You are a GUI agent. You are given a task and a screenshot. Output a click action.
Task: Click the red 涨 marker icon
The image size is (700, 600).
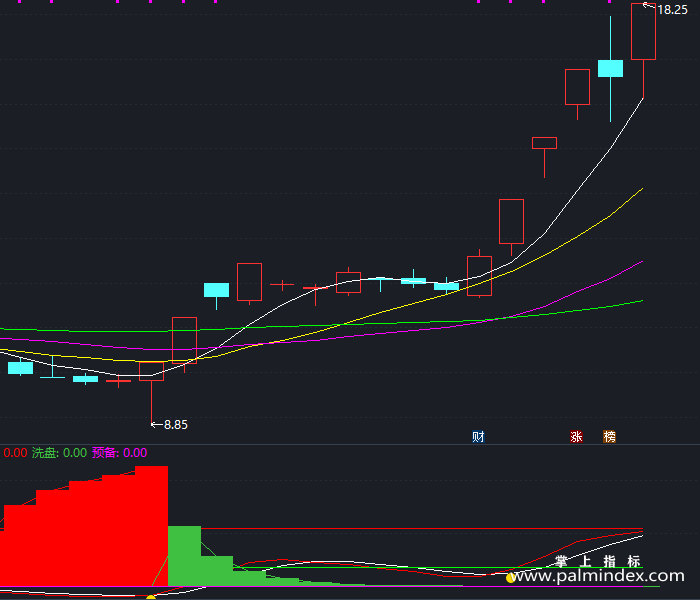[x=576, y=437]
